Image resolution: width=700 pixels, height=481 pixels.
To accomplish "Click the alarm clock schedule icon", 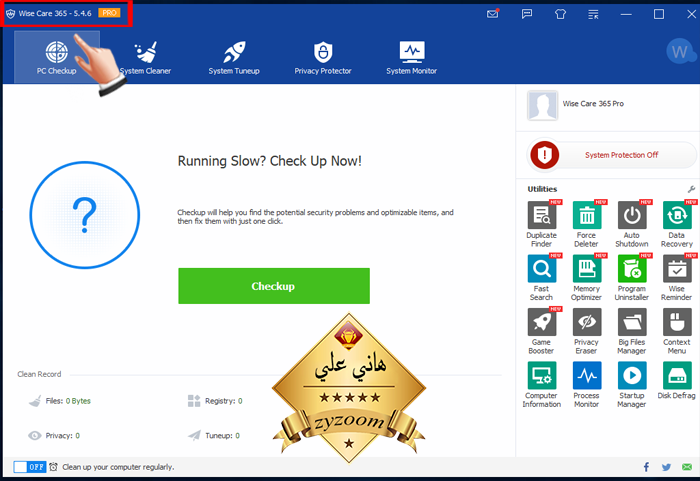I will [53, 467].
